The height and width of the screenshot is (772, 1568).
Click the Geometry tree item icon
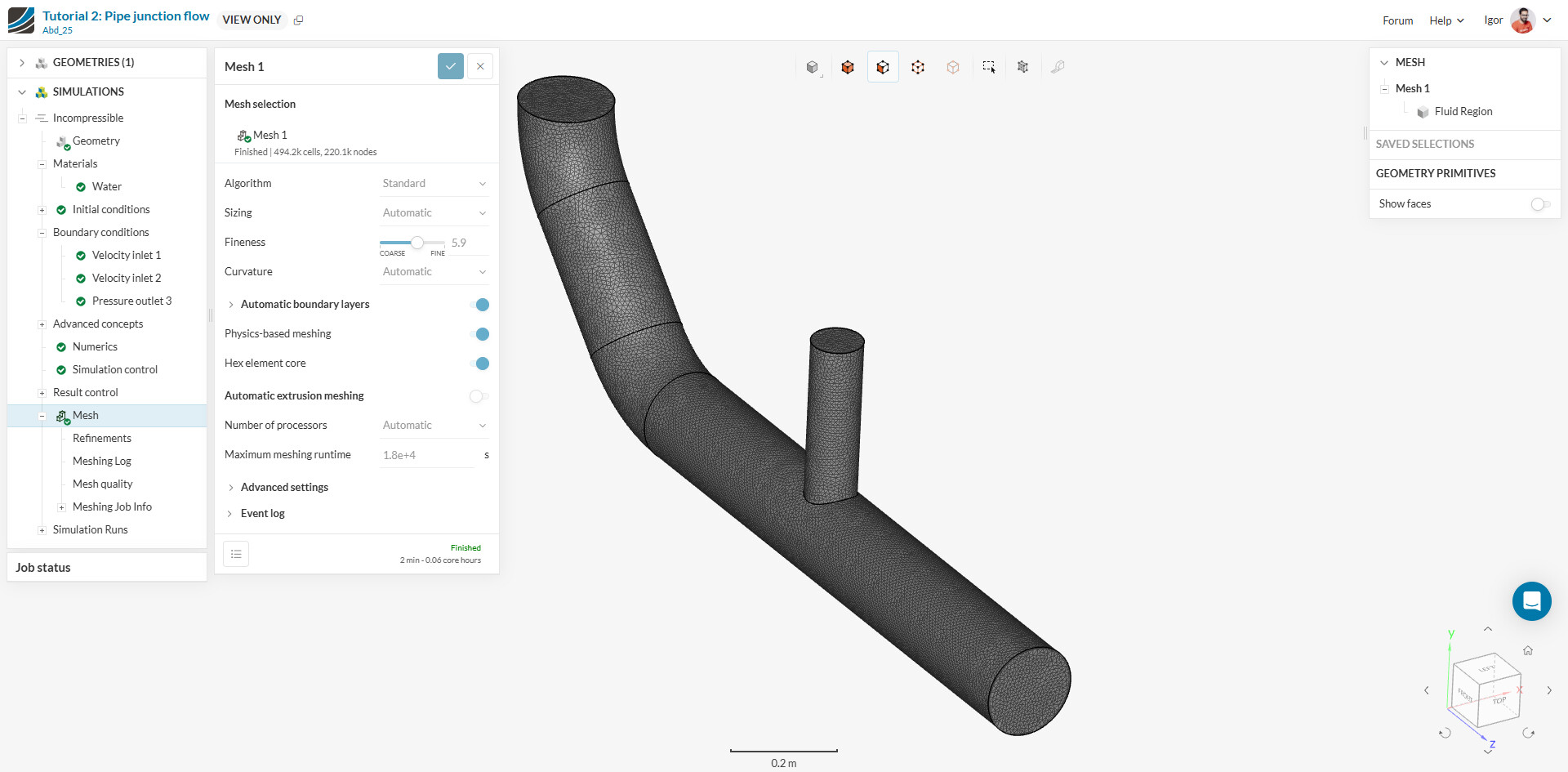coord(63,142)
